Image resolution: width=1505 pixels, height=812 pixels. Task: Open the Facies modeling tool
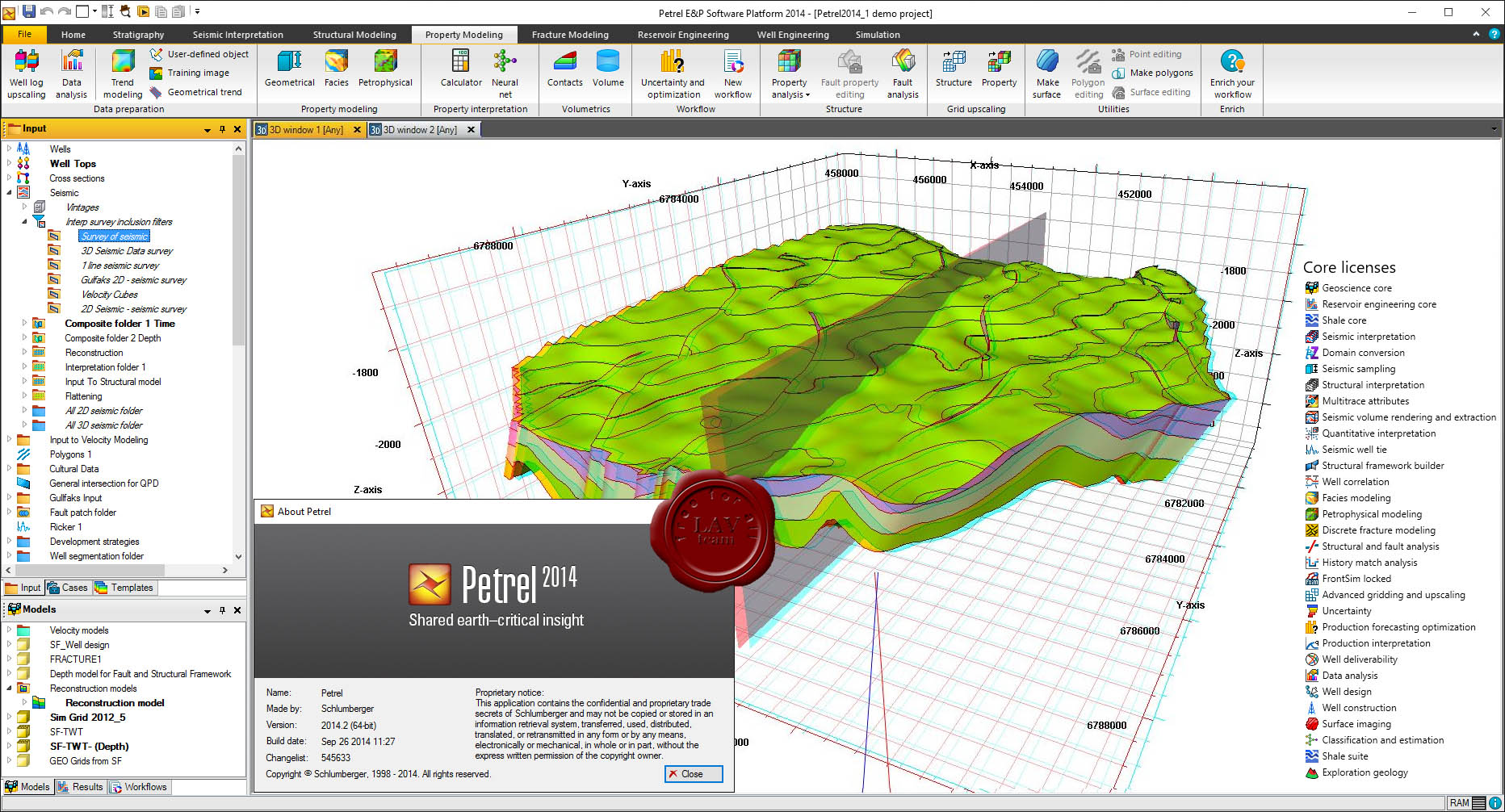click(337, 69)
